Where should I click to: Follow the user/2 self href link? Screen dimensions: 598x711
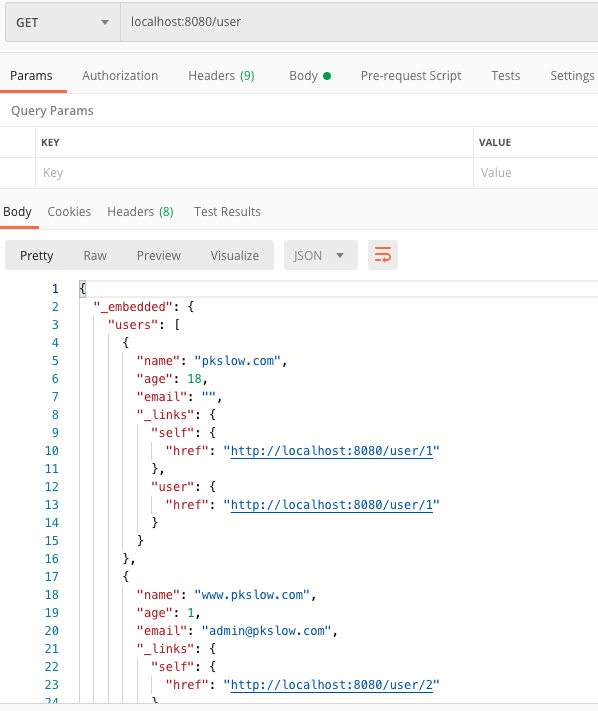(332, 685)
